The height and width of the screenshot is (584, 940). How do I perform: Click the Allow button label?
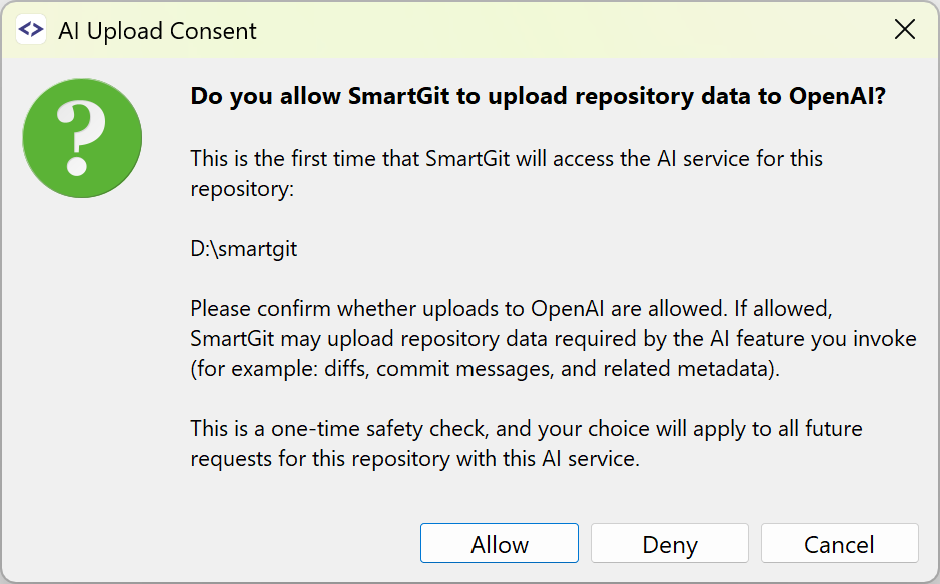click(x=499, y=543)
